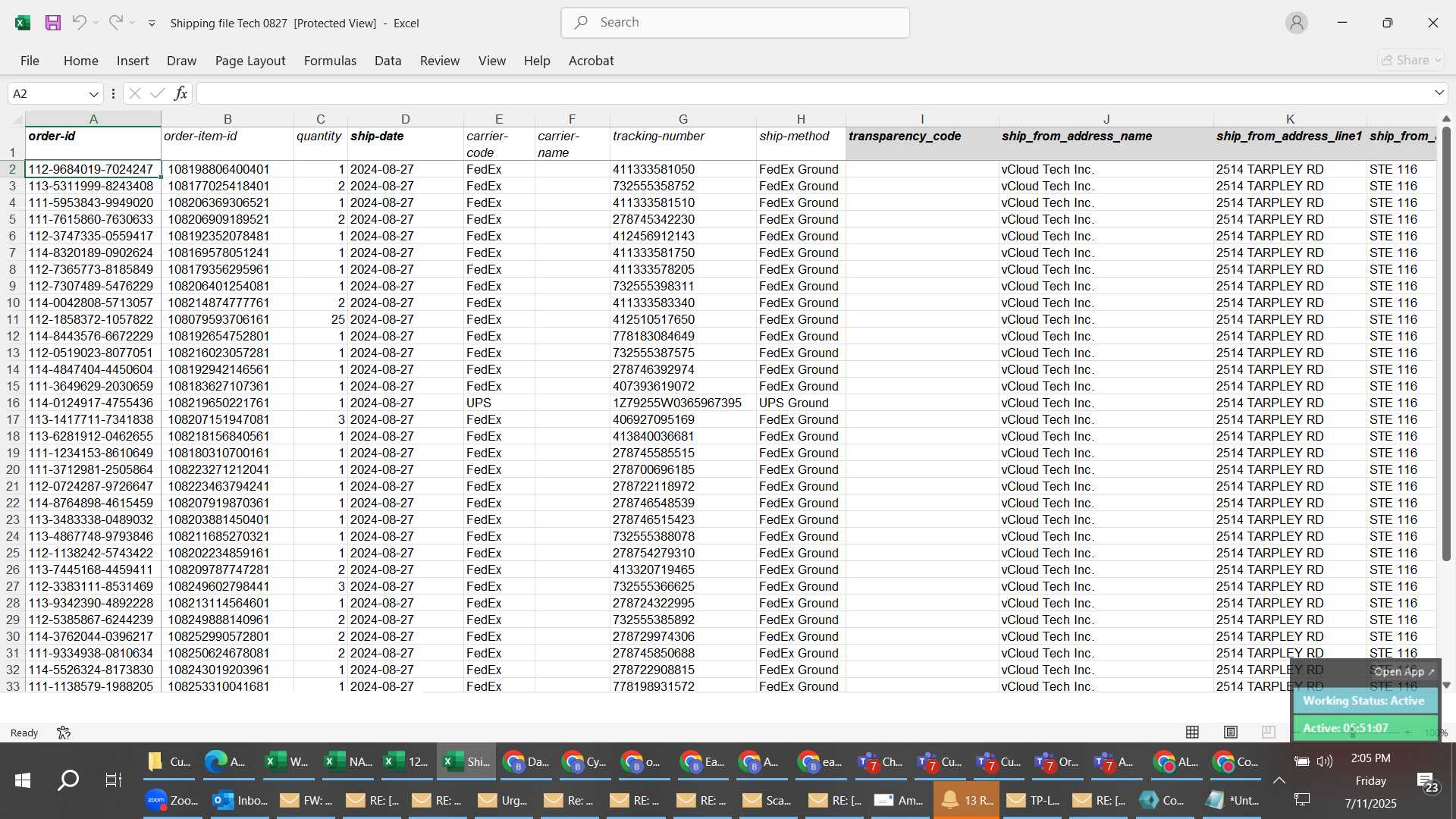This screenshot has width=1456, height=819.
Task: Expand the formula bar chevron
Action: tap(1439, 93)
